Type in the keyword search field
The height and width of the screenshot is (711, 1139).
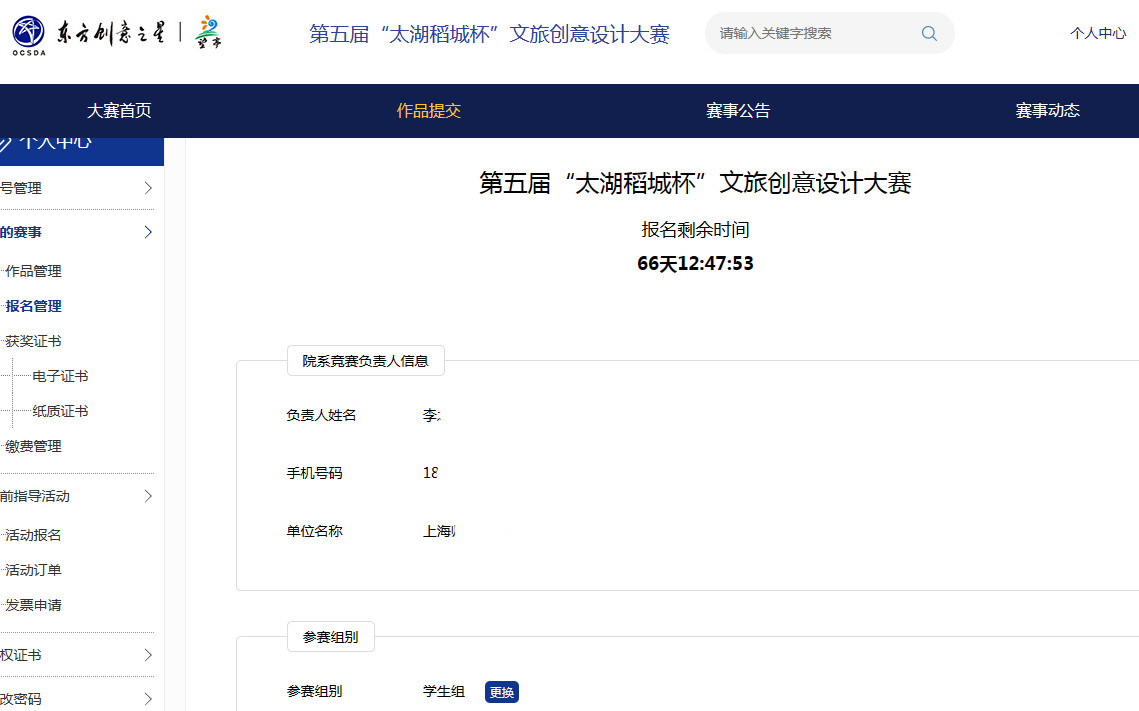point(810,33)
